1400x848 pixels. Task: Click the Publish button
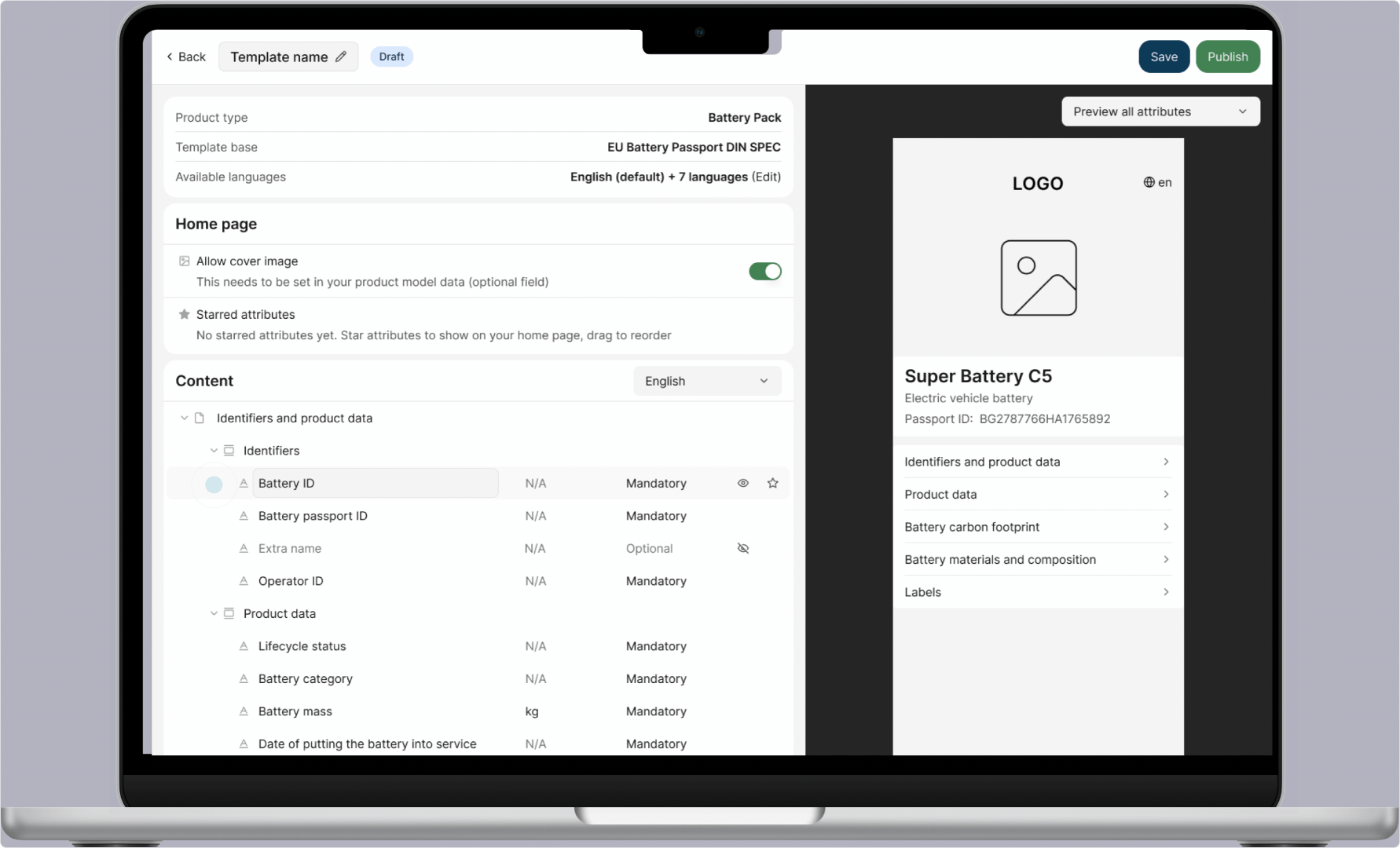(x=1227, y=57)
